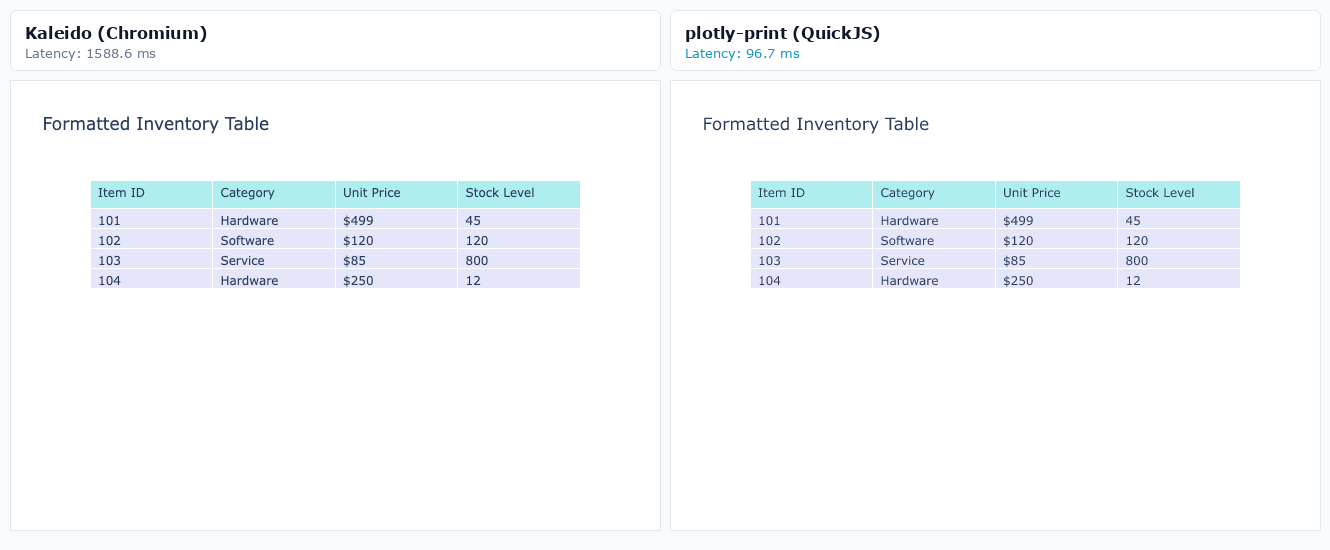Click stock level 12 in Kaleido table

(519, 279)
